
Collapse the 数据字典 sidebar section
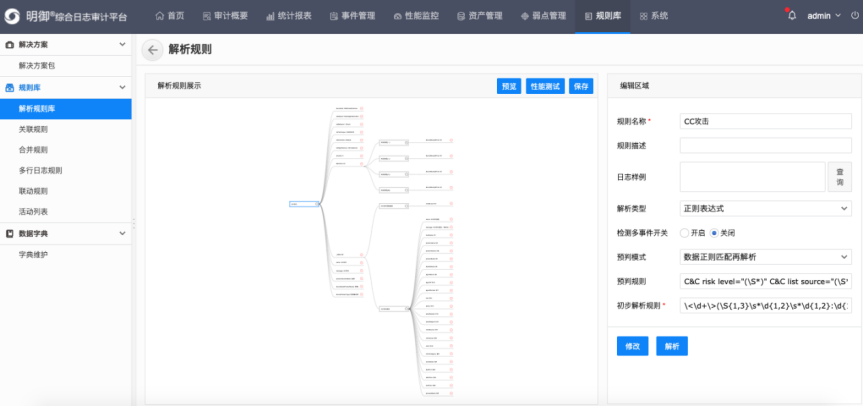(122, 233)
